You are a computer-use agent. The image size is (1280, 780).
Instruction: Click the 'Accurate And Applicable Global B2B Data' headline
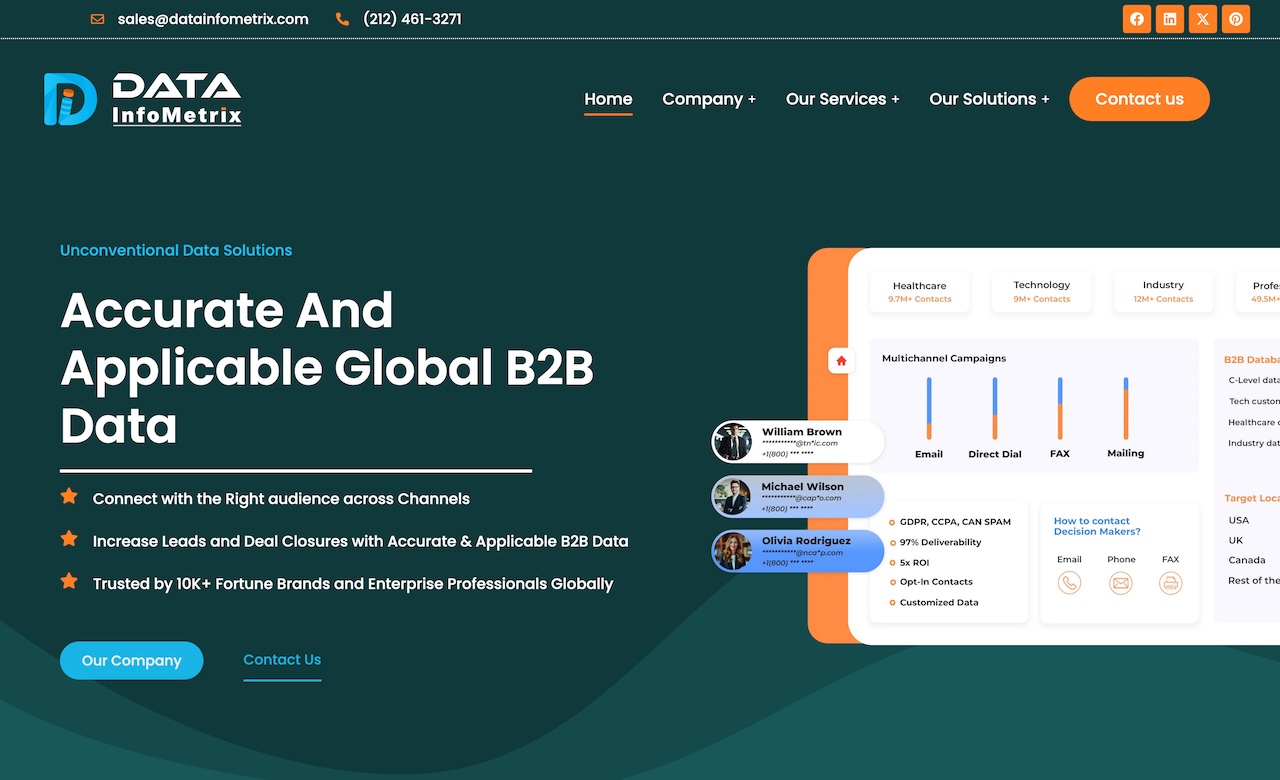[x=327, y=368]
